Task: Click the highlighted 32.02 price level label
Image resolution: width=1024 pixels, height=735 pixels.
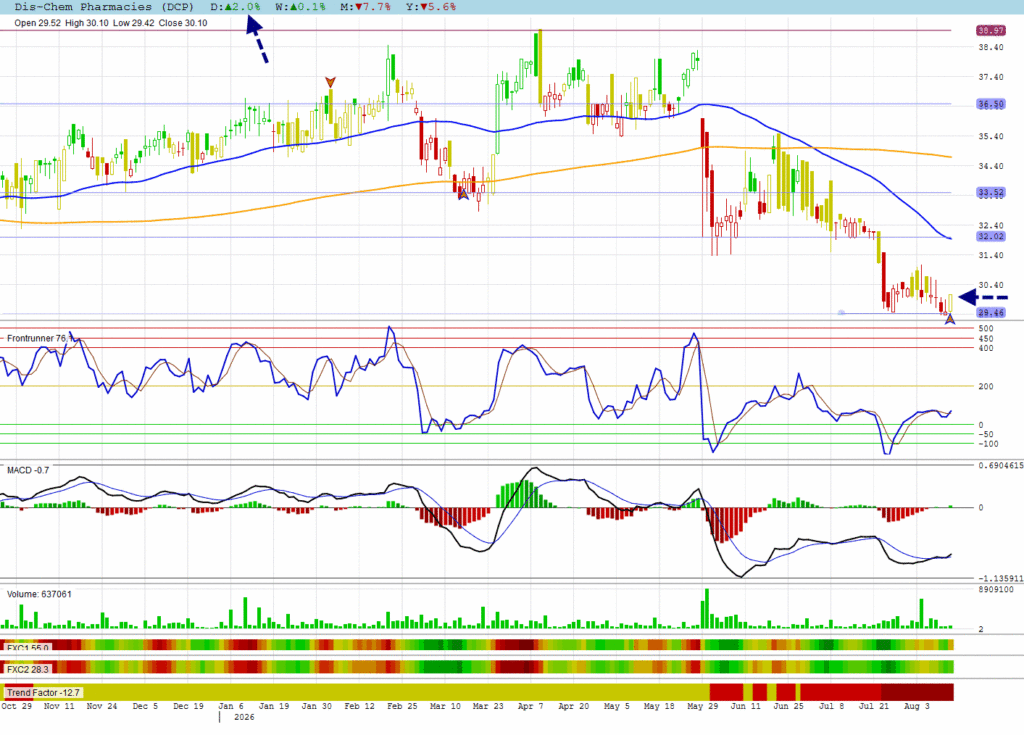Action: pyautogui.click(x=991, y=237)
